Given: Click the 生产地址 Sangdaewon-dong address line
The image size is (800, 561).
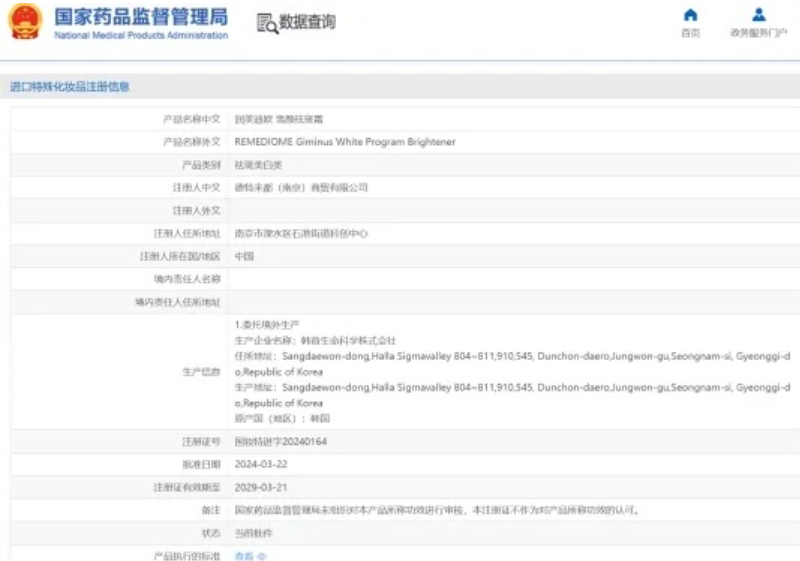Looking at the screenshot, I should (x=512, y=395).
